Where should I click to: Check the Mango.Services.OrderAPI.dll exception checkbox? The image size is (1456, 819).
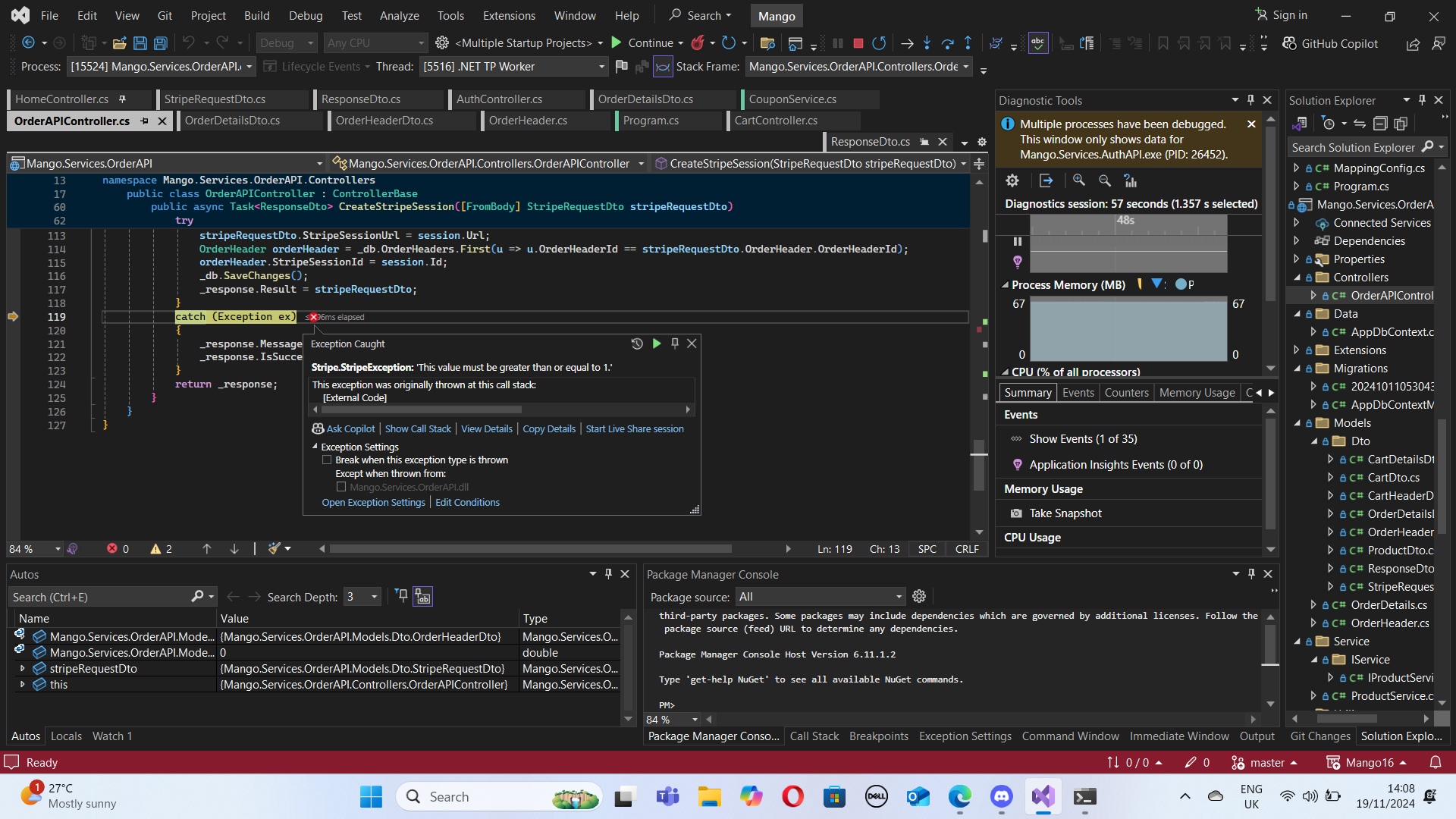(341, 487)
